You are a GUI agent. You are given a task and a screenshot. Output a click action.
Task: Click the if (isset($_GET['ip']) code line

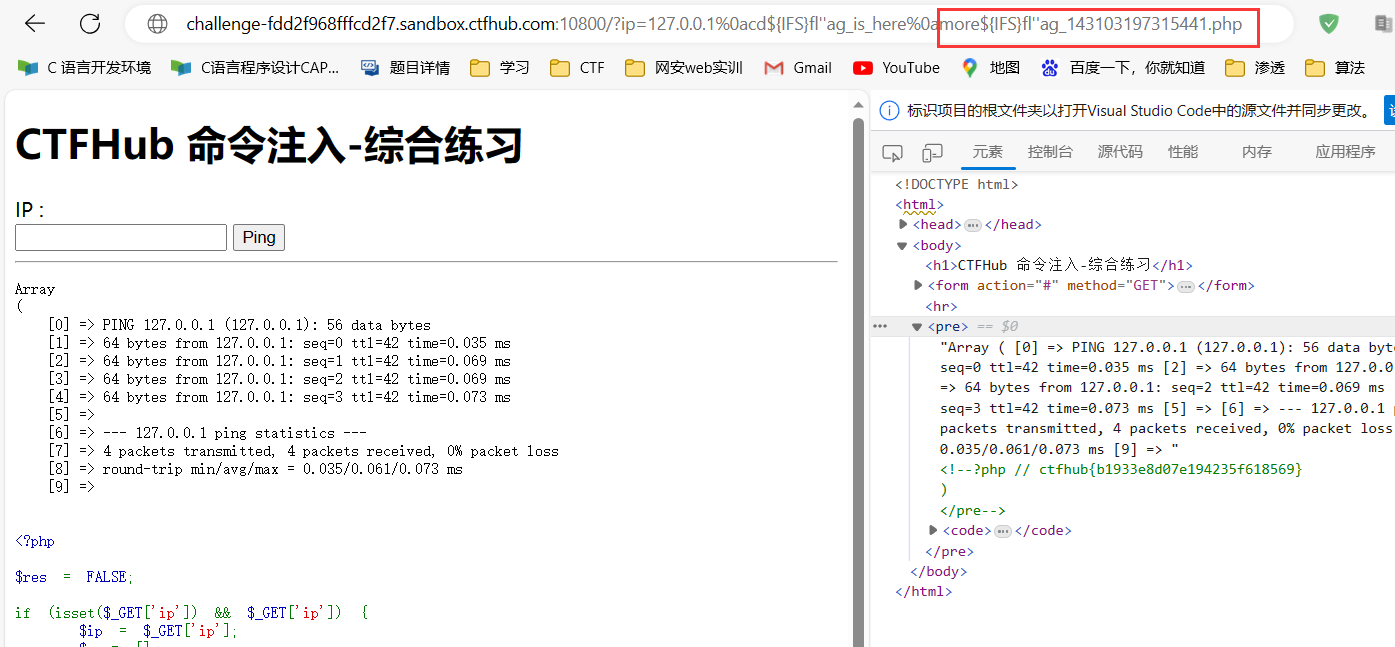[191, 613]
